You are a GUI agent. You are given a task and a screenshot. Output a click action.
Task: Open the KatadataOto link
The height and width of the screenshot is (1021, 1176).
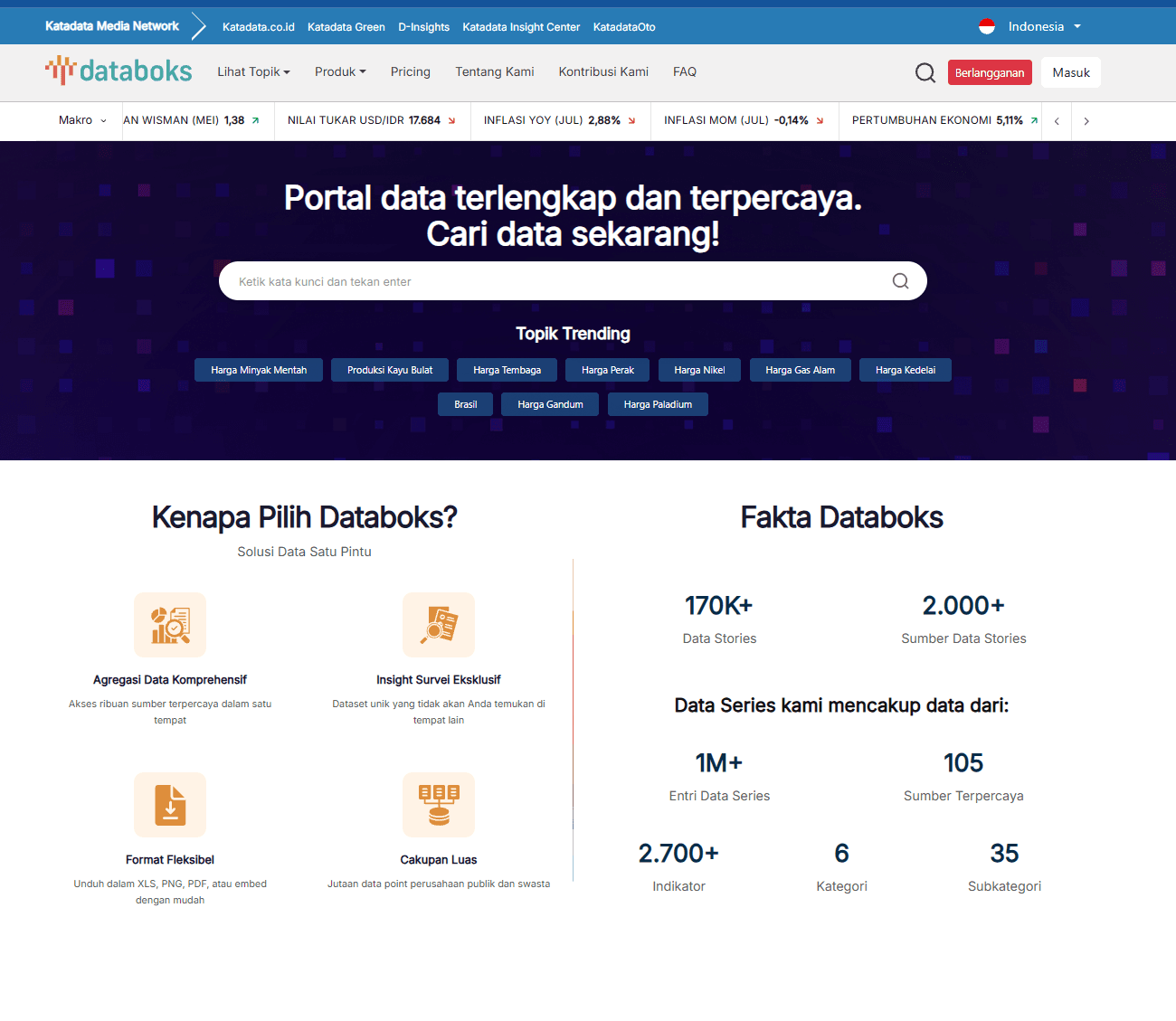(624, 27)
